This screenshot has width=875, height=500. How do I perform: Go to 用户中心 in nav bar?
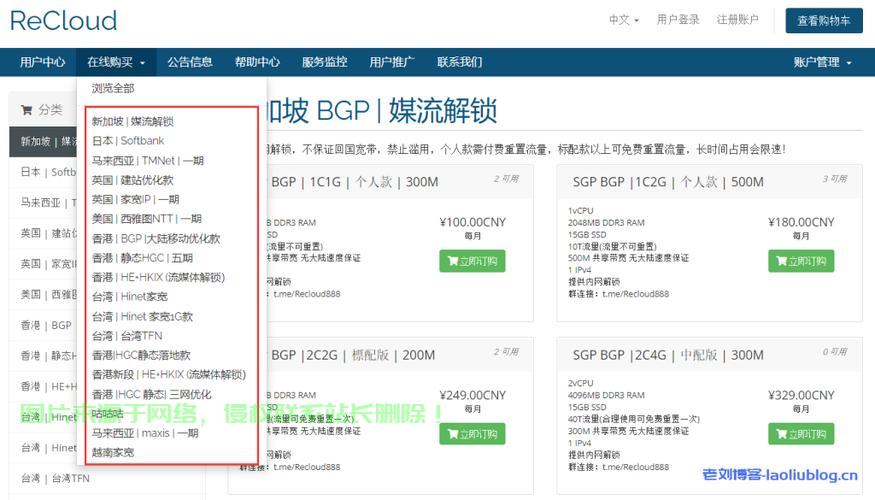pyautogui.click(x=42, y=62)
